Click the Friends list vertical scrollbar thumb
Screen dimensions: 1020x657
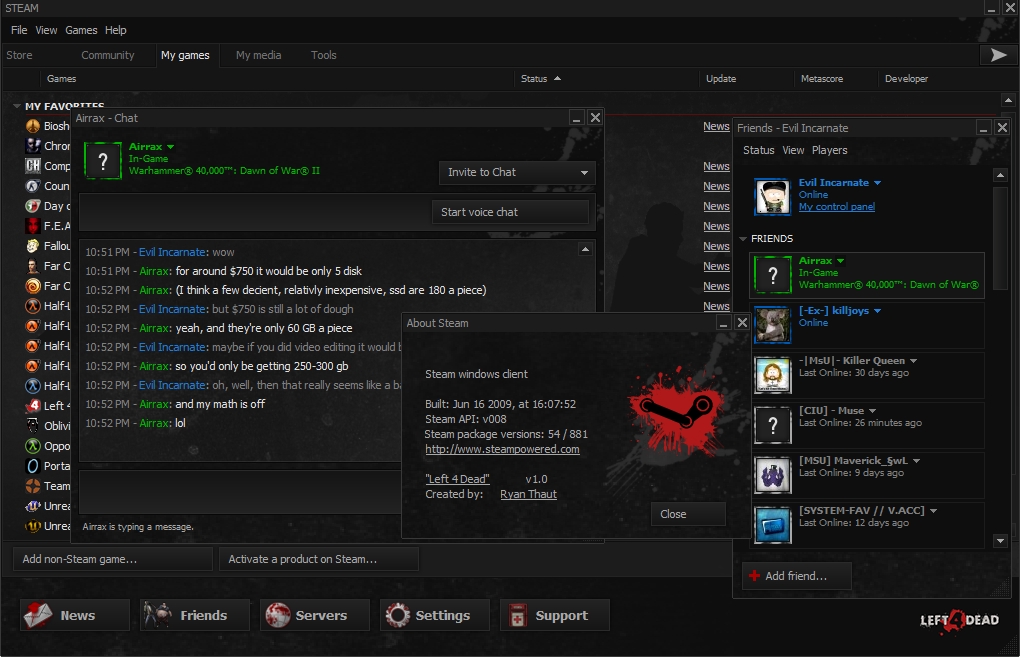click(1000, 237)
